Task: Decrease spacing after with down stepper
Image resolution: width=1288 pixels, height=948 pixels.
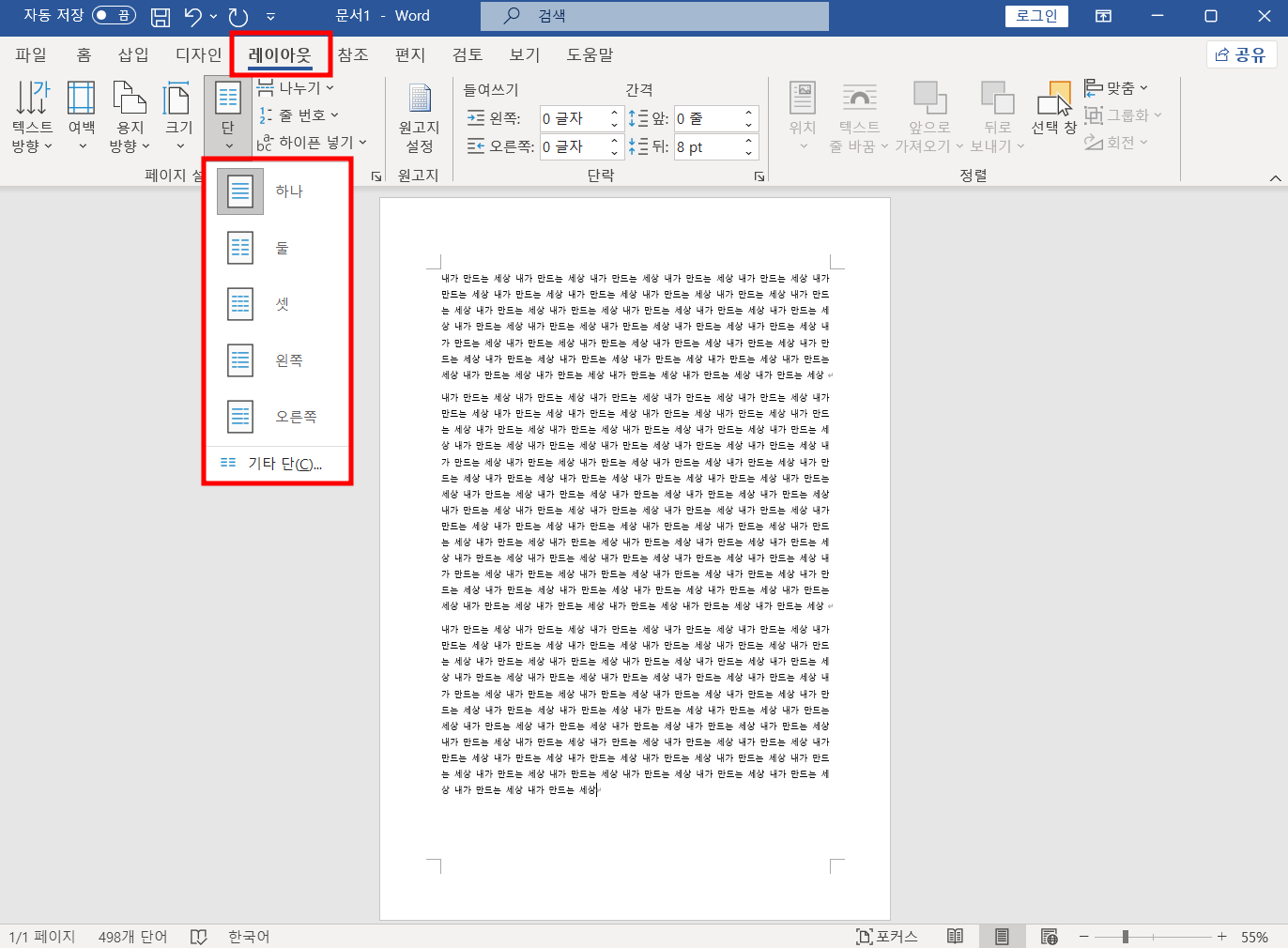Action: tap(749, 153)
